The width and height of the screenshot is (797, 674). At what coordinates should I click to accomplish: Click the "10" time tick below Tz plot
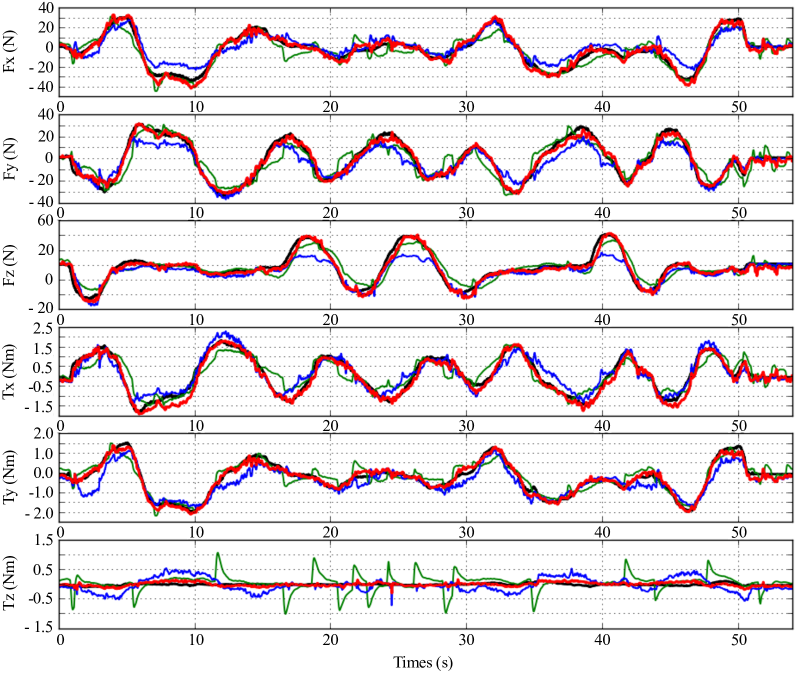point(196,639)
